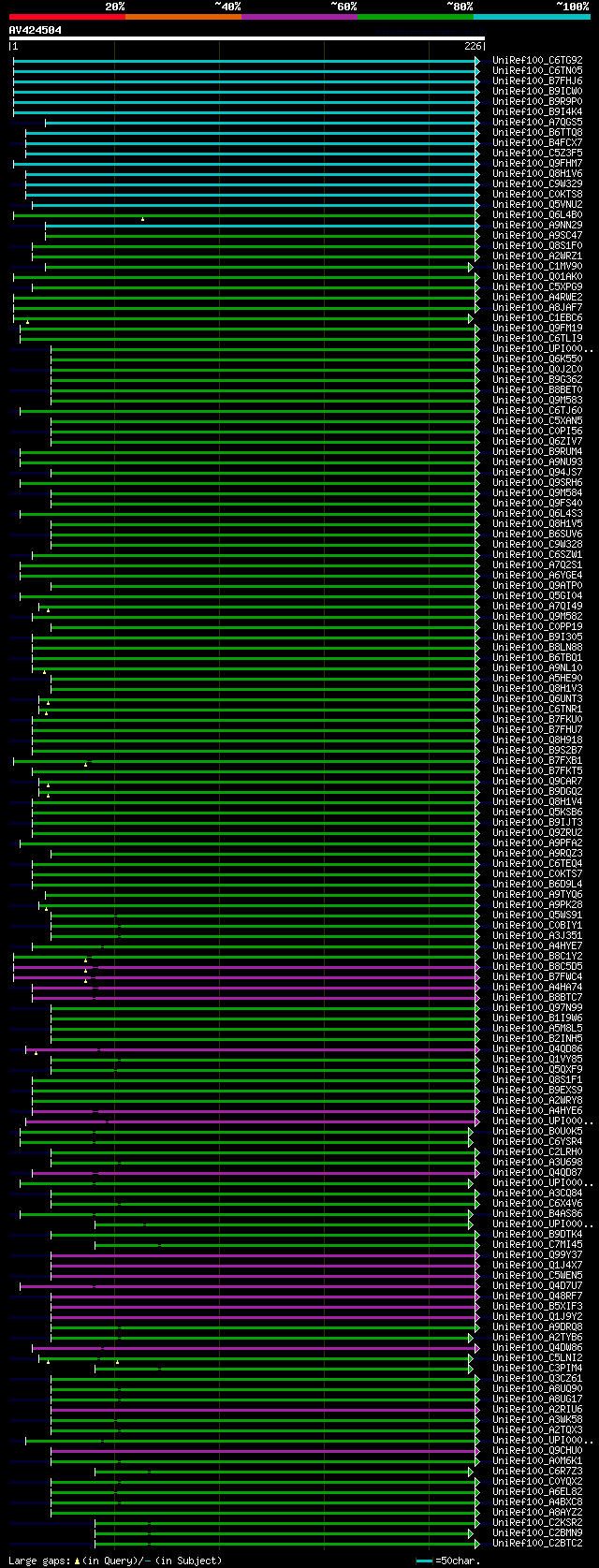Select the UniRef100_Q9FS40 label
Viewport: 599px width, 1568px height.
pyautogui.click(x=537, y=504)
